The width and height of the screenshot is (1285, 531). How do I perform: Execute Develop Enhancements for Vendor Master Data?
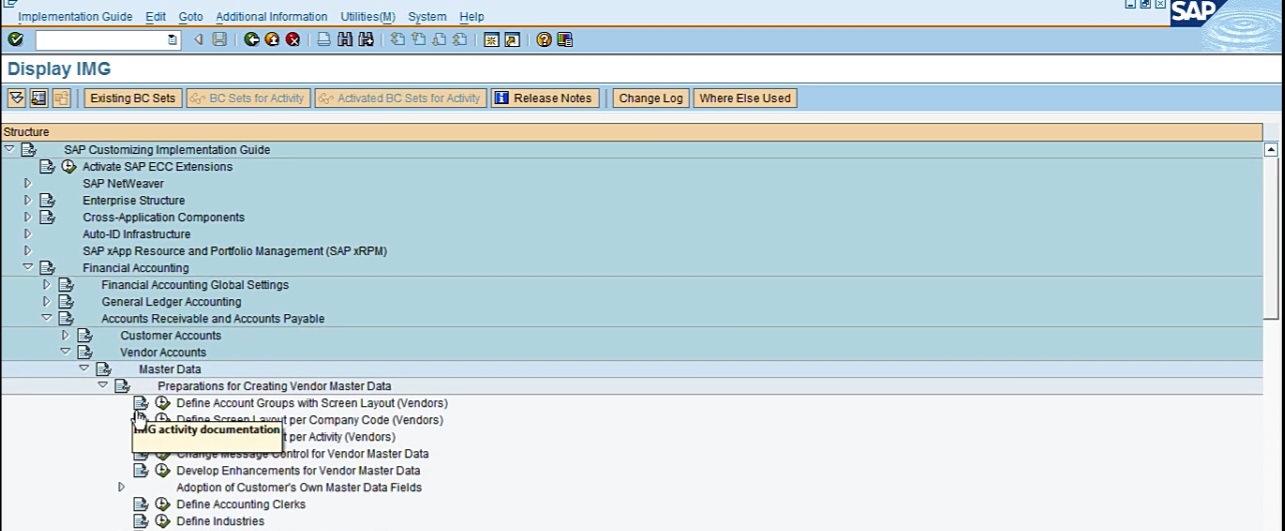coord(163,471)
